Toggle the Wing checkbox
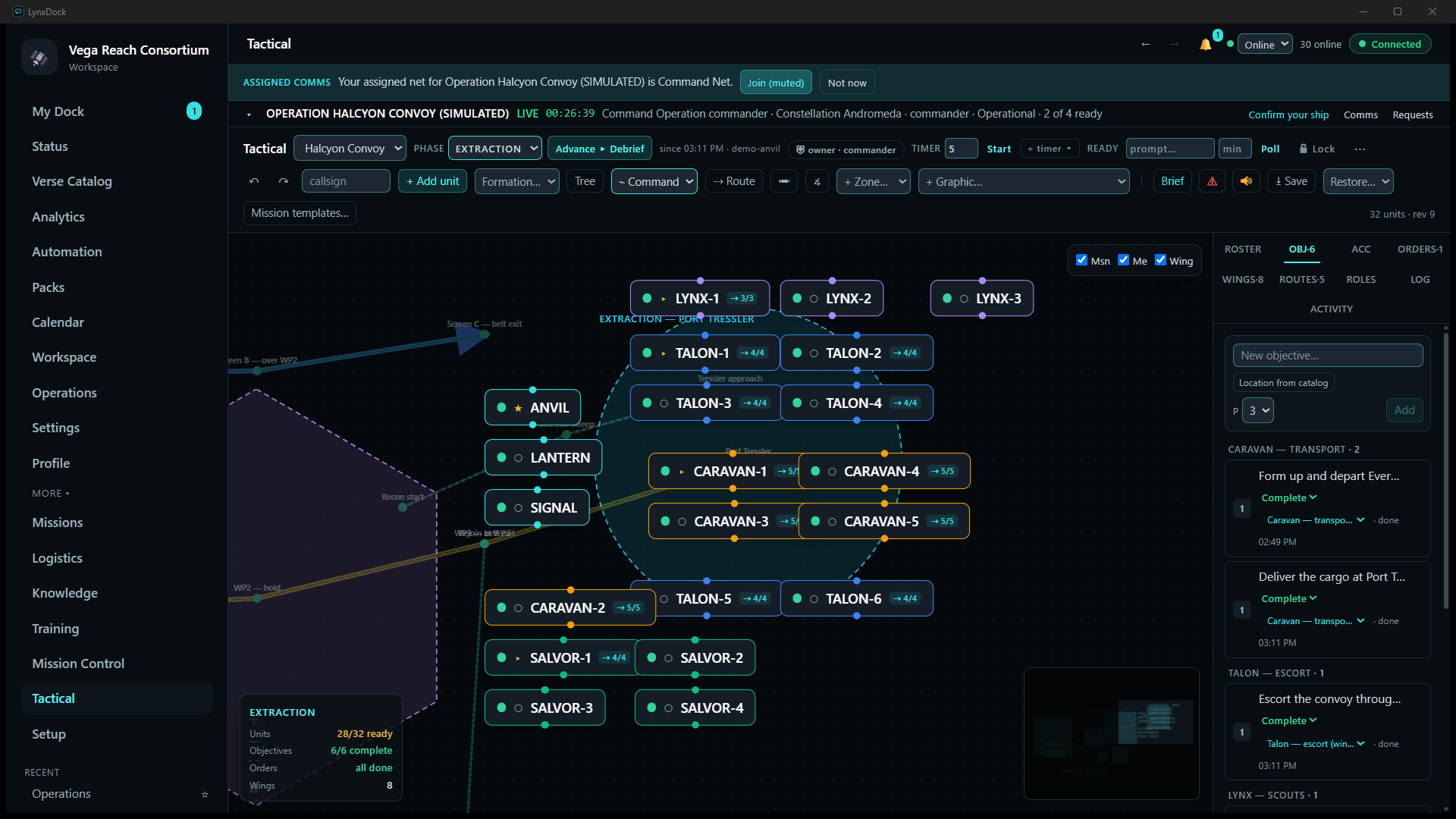 [x=1160, y=260]
